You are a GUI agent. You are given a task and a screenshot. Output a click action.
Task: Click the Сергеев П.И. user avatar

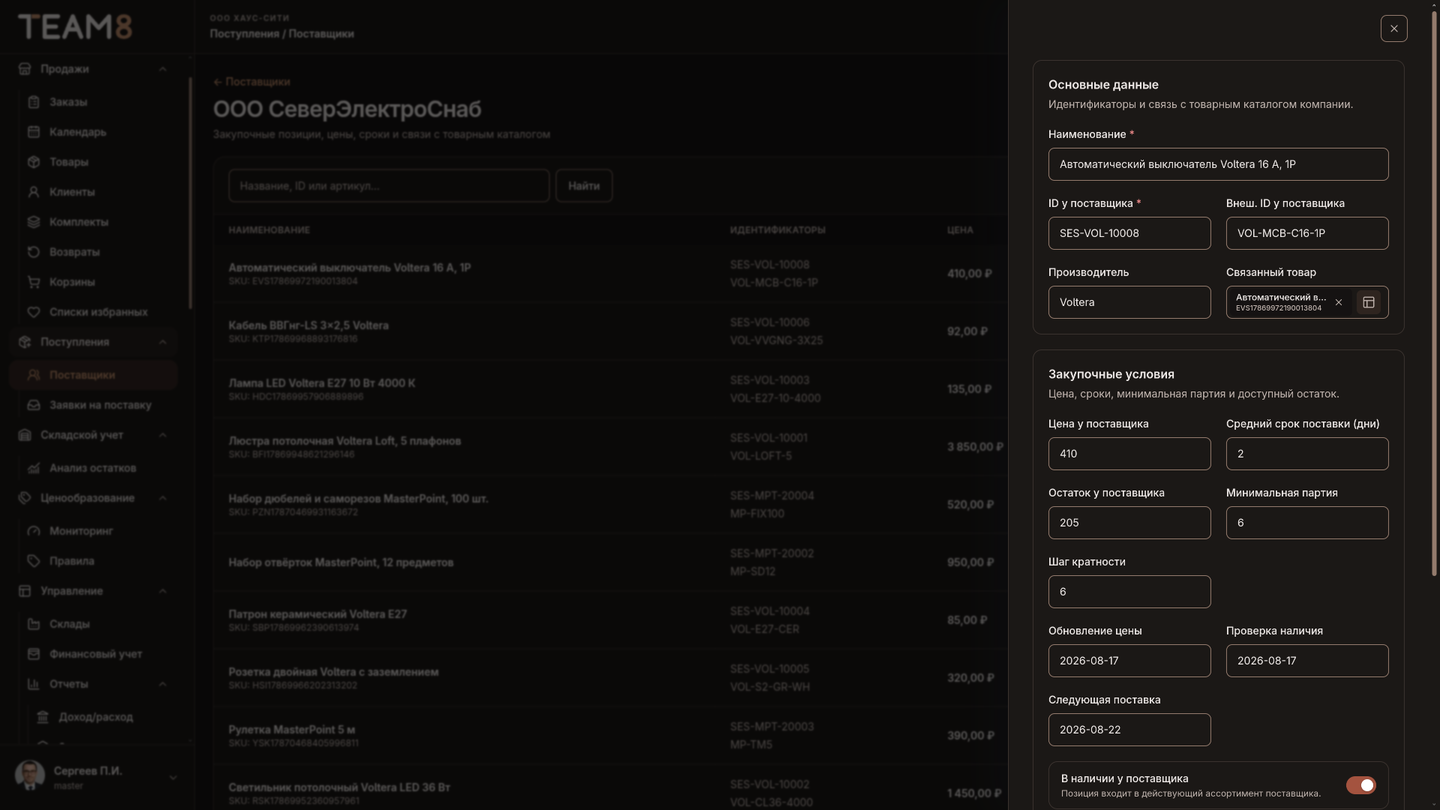[x=30, y=776]
